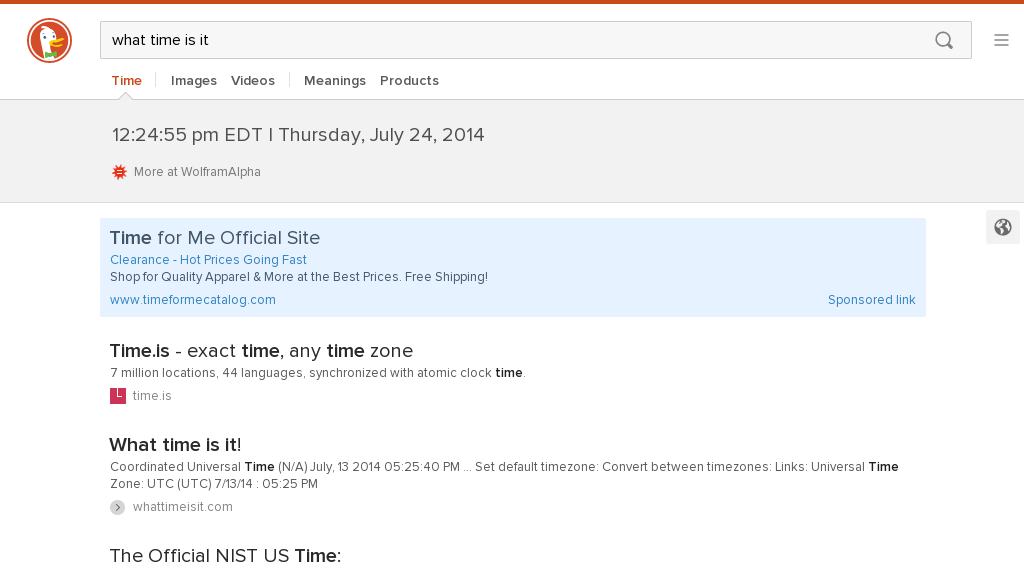The width and height of the screenshot is (1024, 570).
Task: Select the Time tab
Action: (127, 80)
